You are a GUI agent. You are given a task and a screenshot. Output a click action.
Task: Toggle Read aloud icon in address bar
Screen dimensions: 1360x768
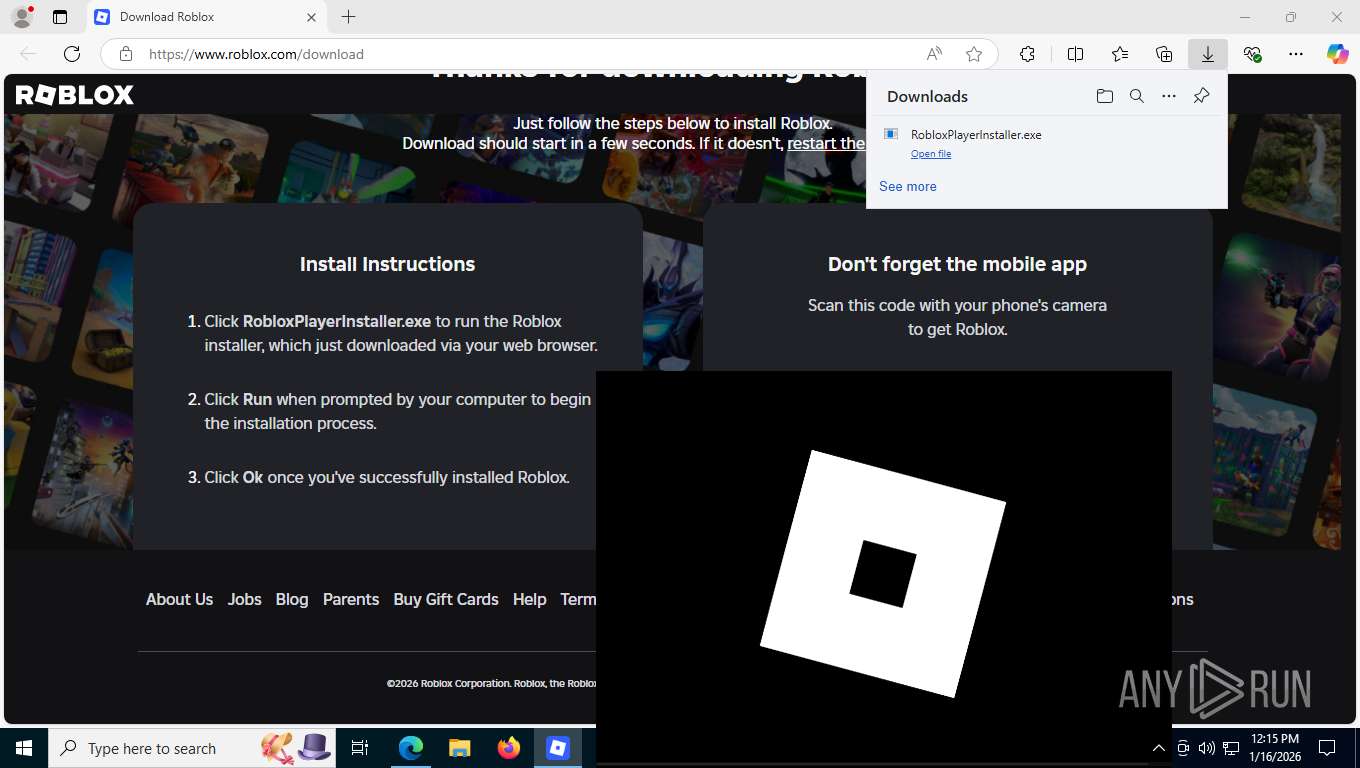coord(934,54)
